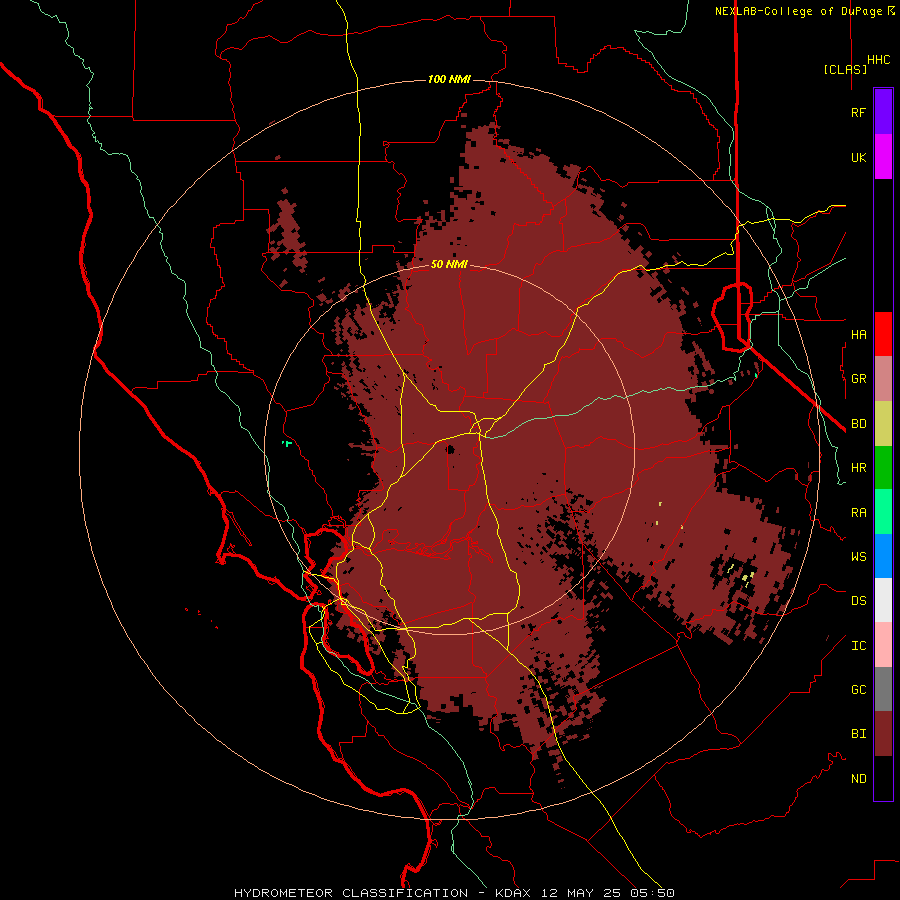Click the ND black legend swatch
Viewport: 900px width, 900px height.
click(x=883, y=778)
